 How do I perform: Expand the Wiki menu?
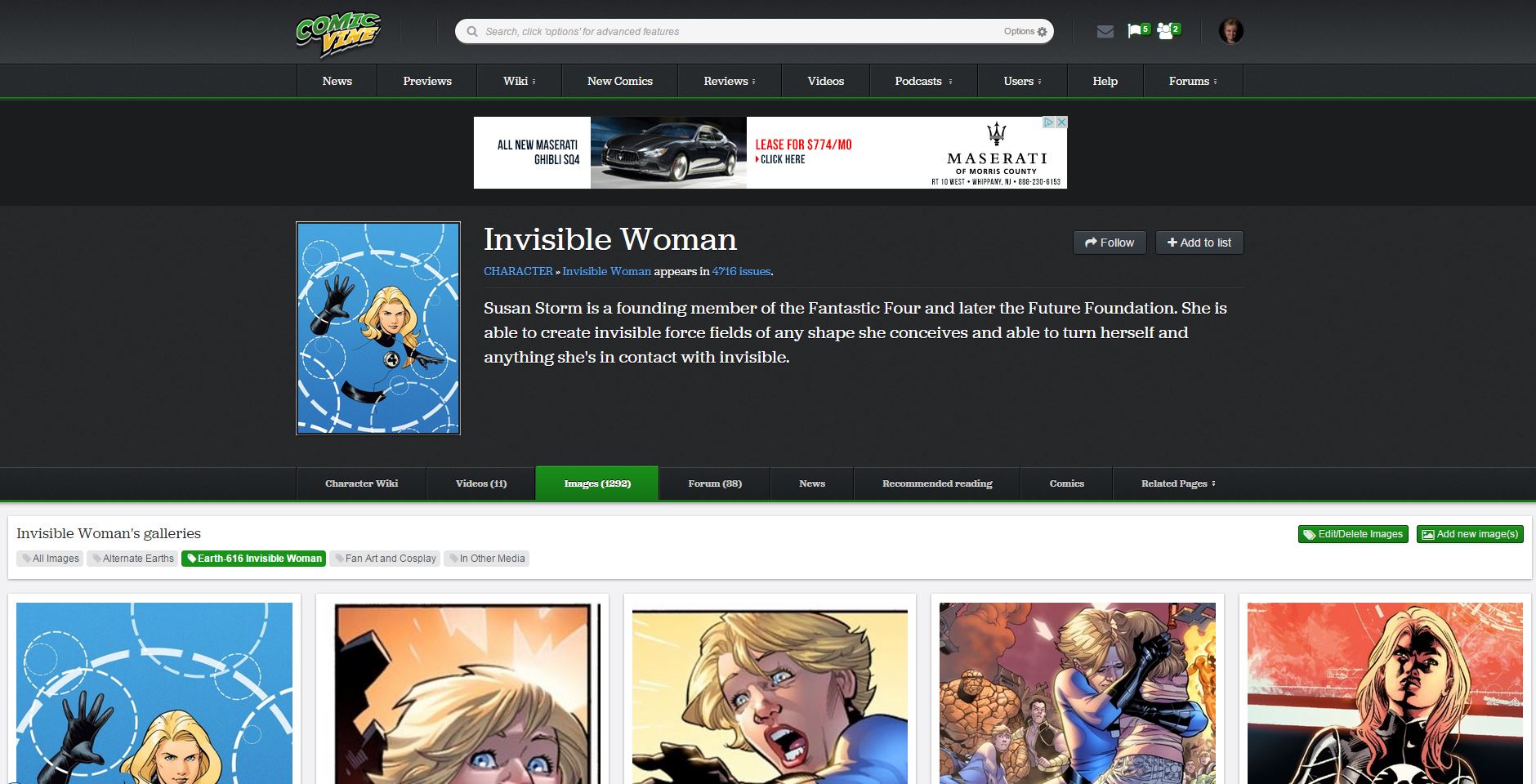pos(519,81)
